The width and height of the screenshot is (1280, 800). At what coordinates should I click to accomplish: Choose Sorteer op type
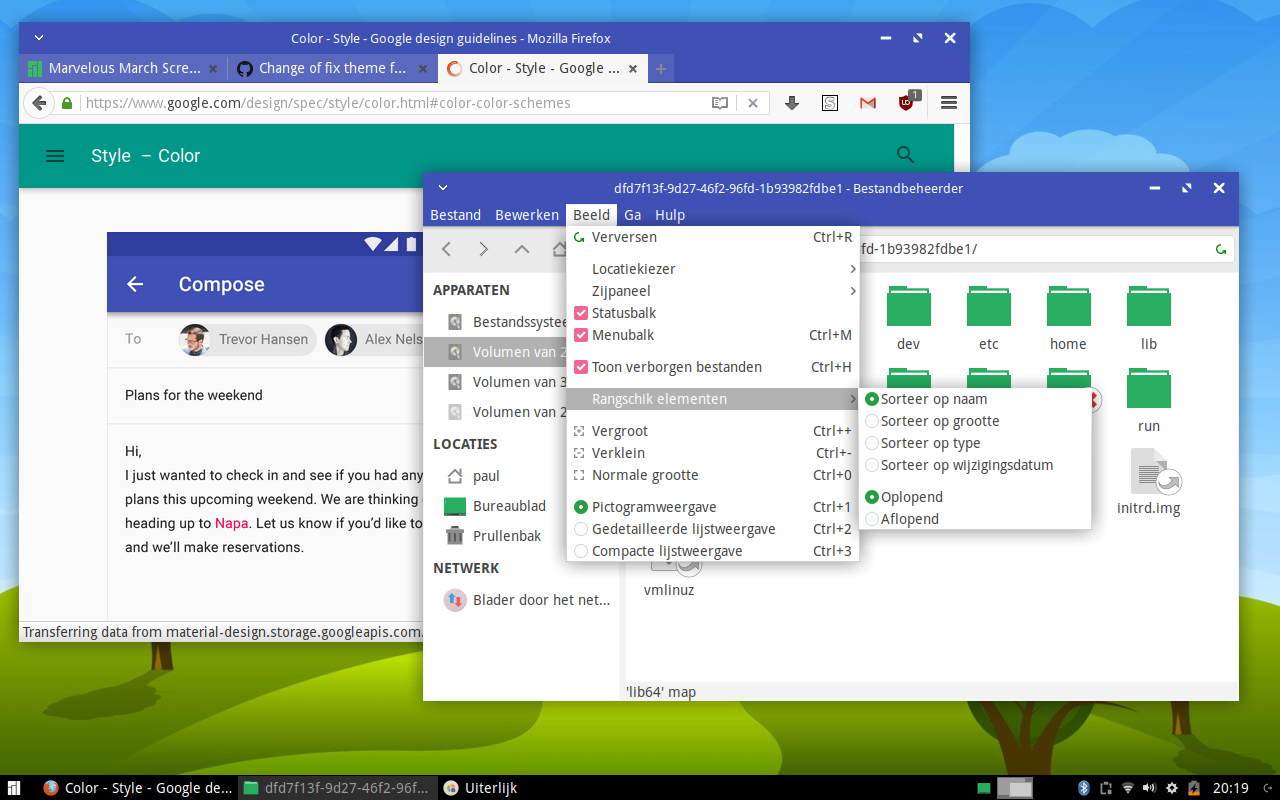click(x=975, y=443)
